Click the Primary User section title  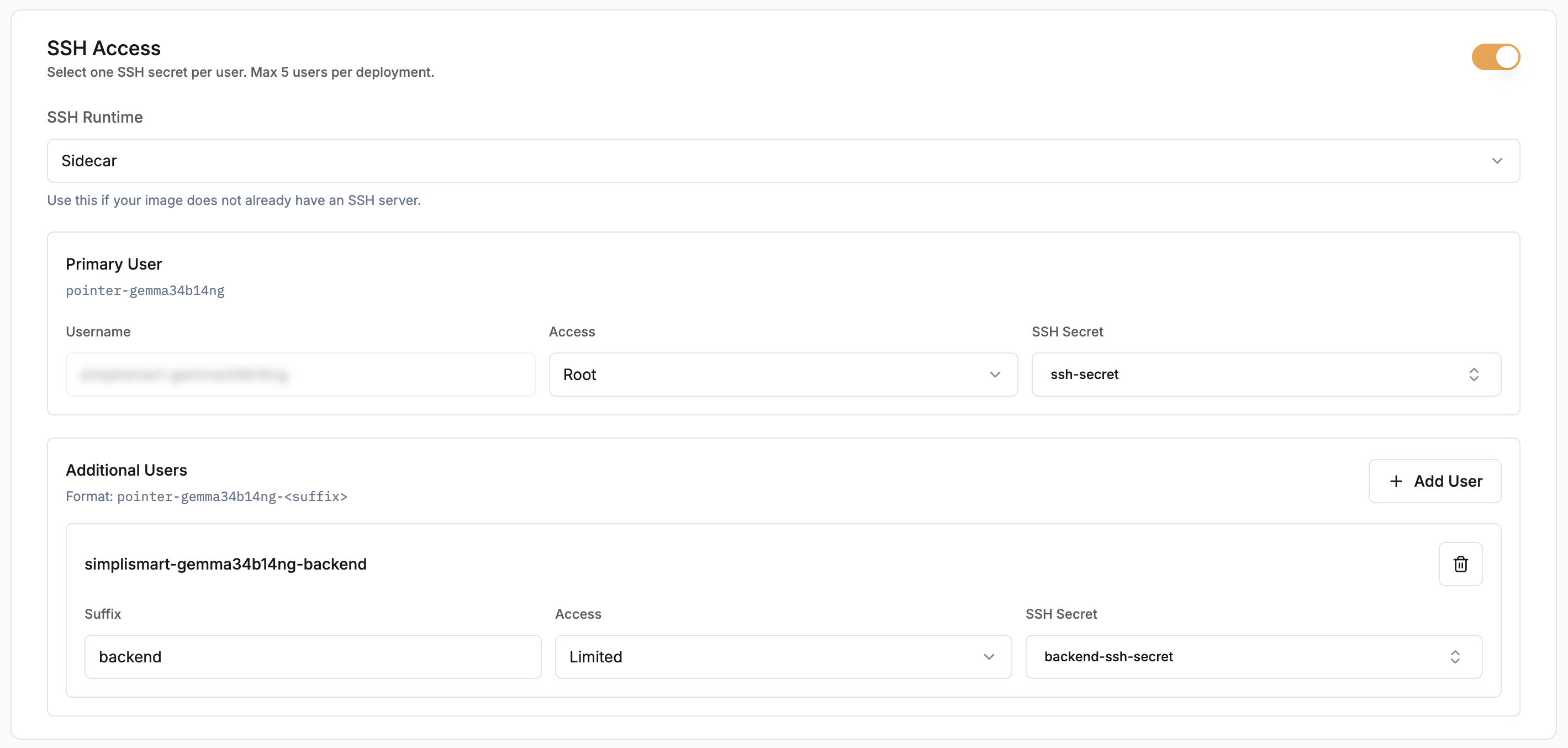114,264
